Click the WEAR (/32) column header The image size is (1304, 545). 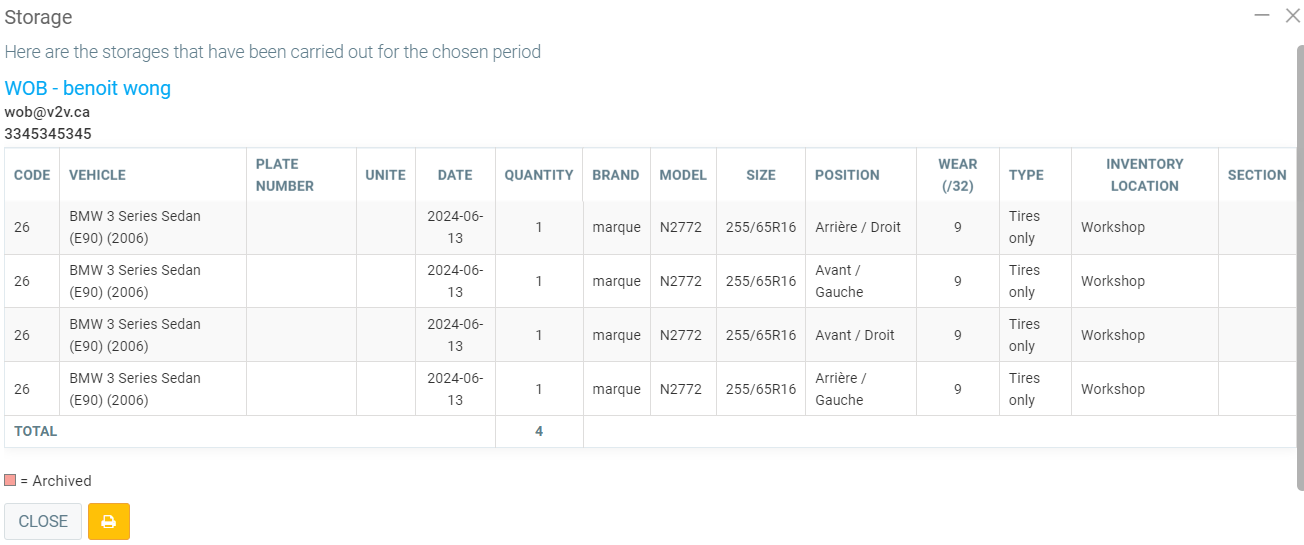click(957, 175)
